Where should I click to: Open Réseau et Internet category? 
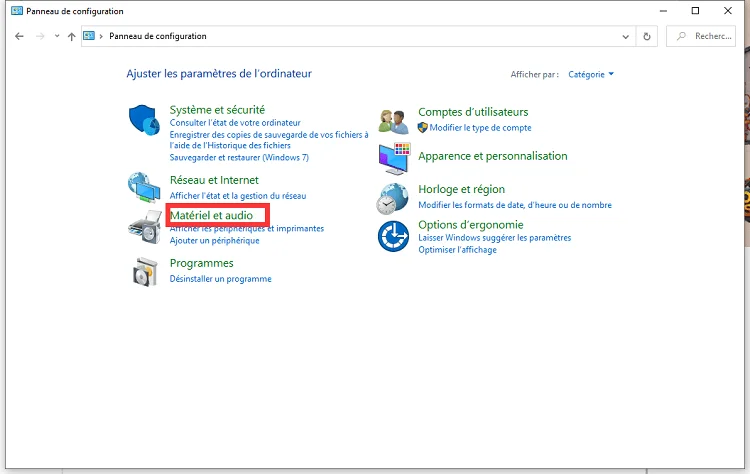pos(214,180)
